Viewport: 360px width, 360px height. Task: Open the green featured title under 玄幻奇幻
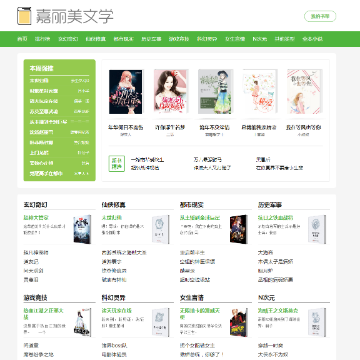[x=36, y=218]
